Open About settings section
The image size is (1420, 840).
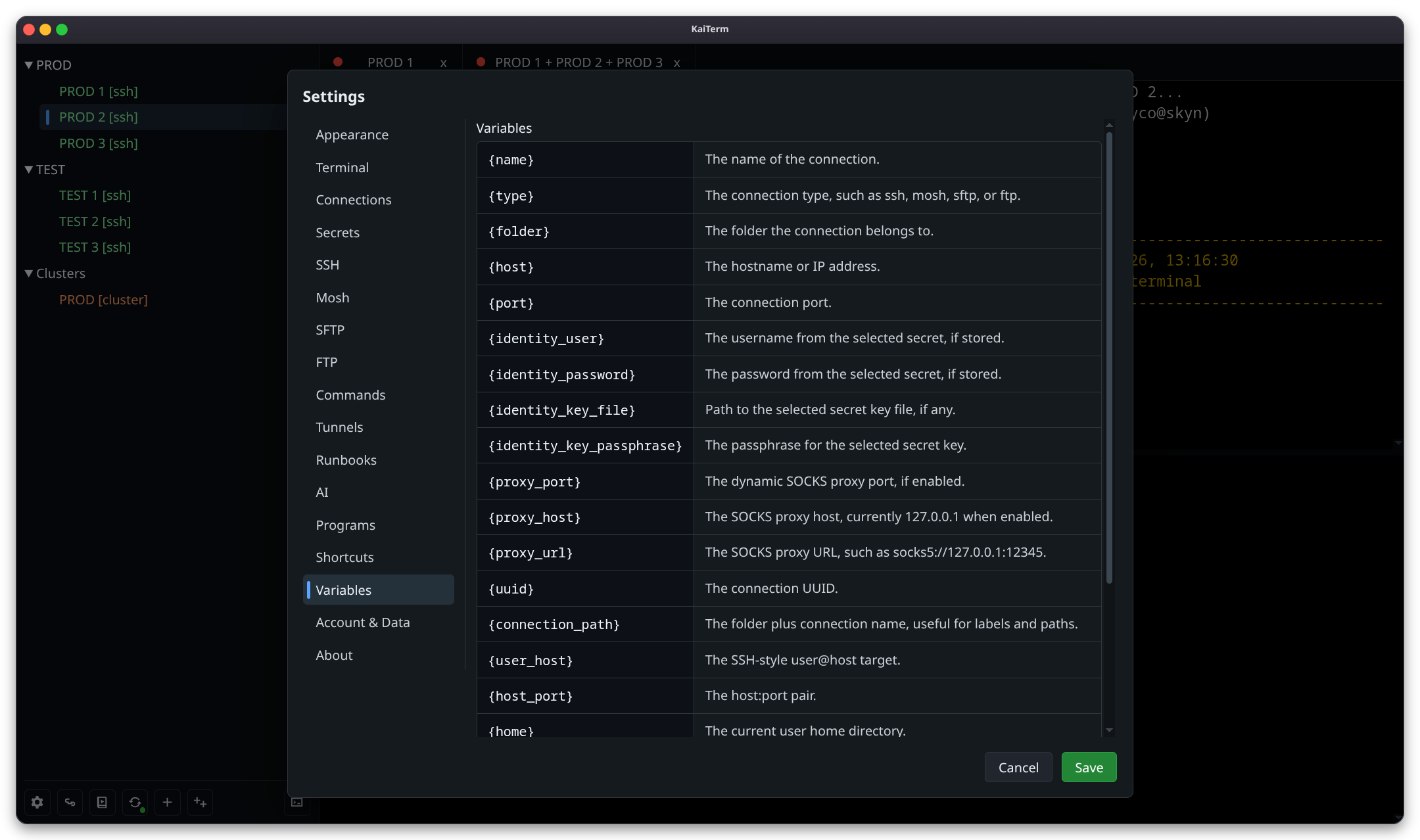click(x=379, y=655)
